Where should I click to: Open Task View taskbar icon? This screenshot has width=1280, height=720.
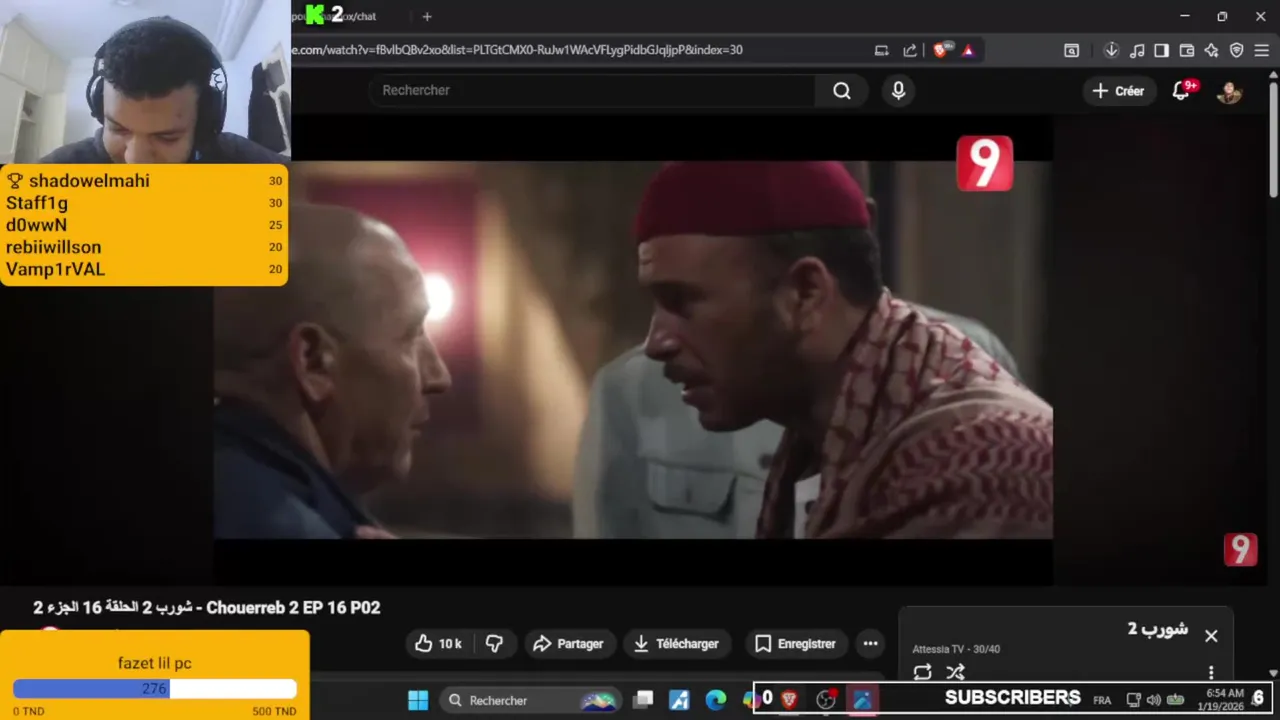(644, 700)
